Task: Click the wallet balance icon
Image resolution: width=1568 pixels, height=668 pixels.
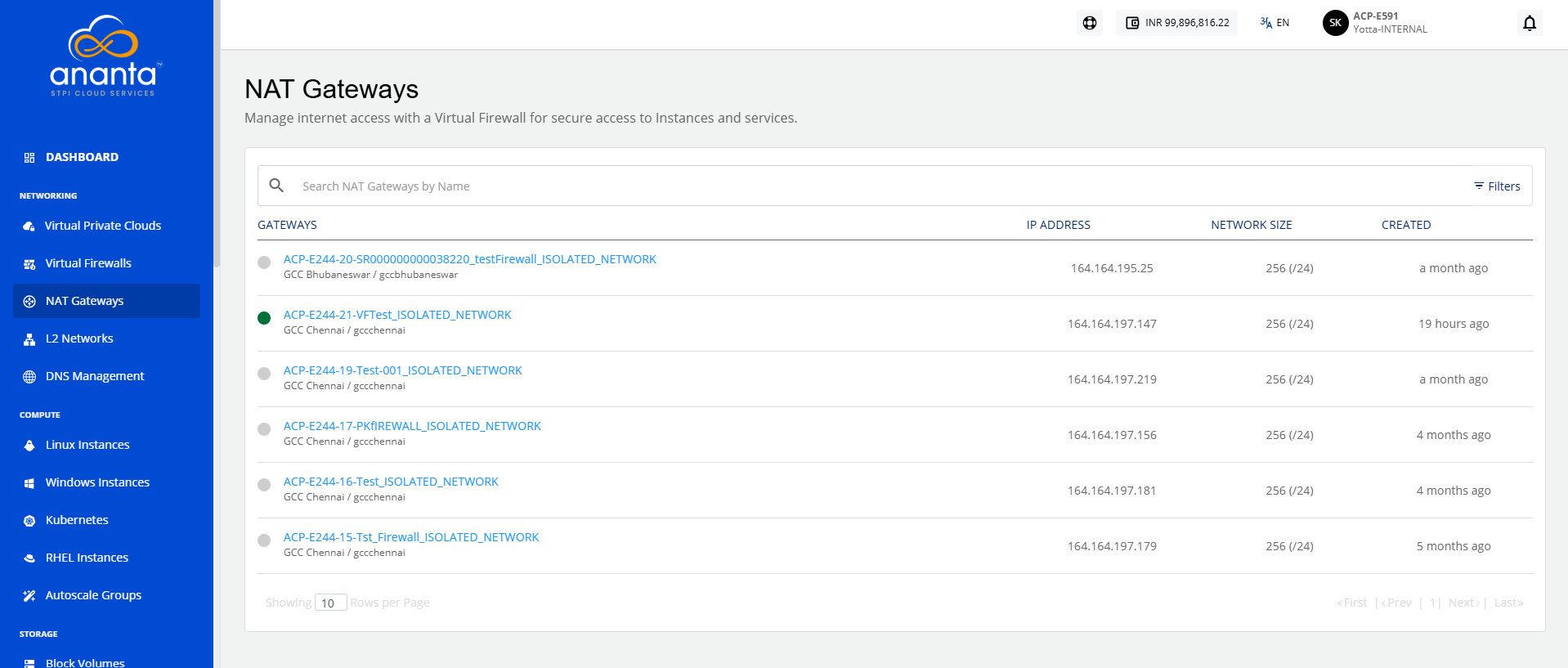Action: pyautogui.click(x=1132, y=23)
